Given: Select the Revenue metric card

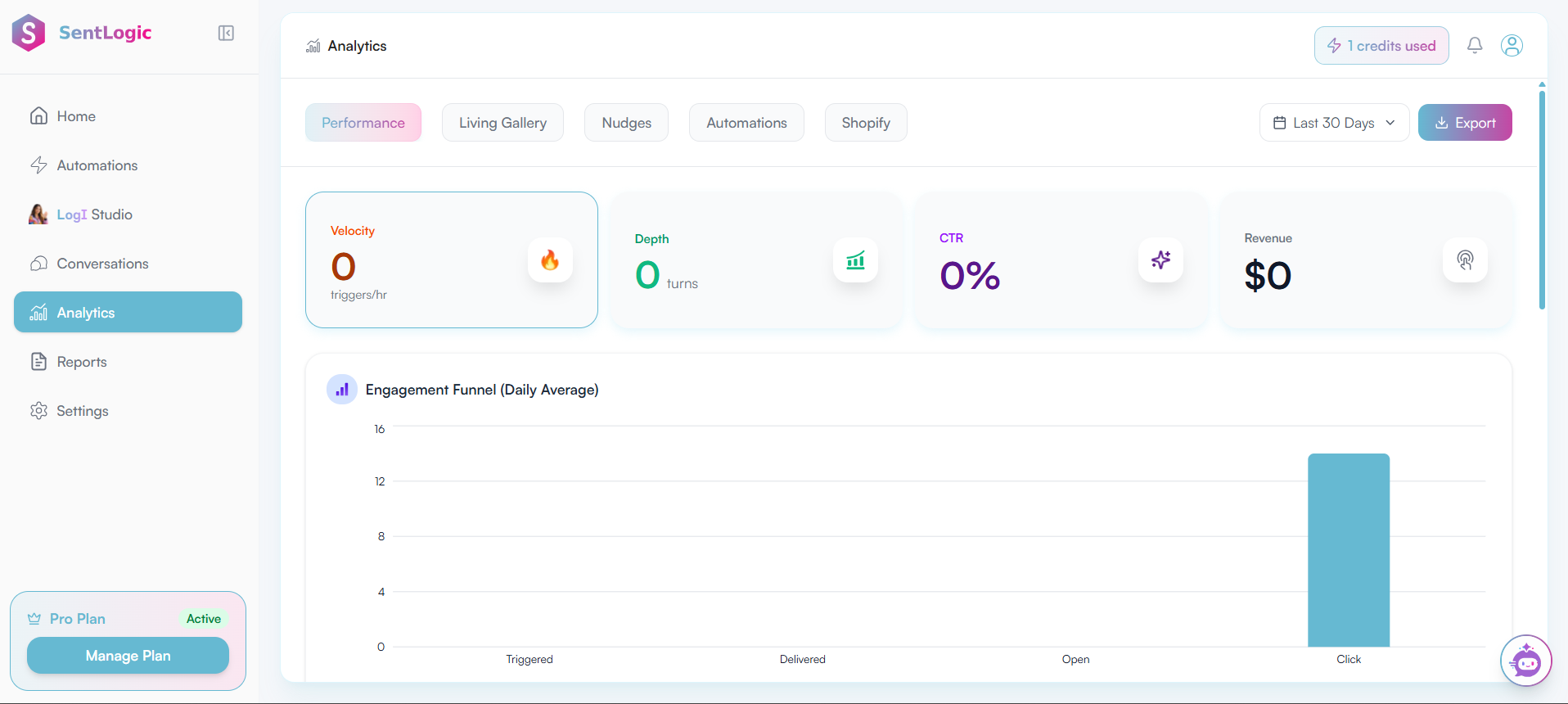Looking at the screenshot, I should coord(1366,260).
